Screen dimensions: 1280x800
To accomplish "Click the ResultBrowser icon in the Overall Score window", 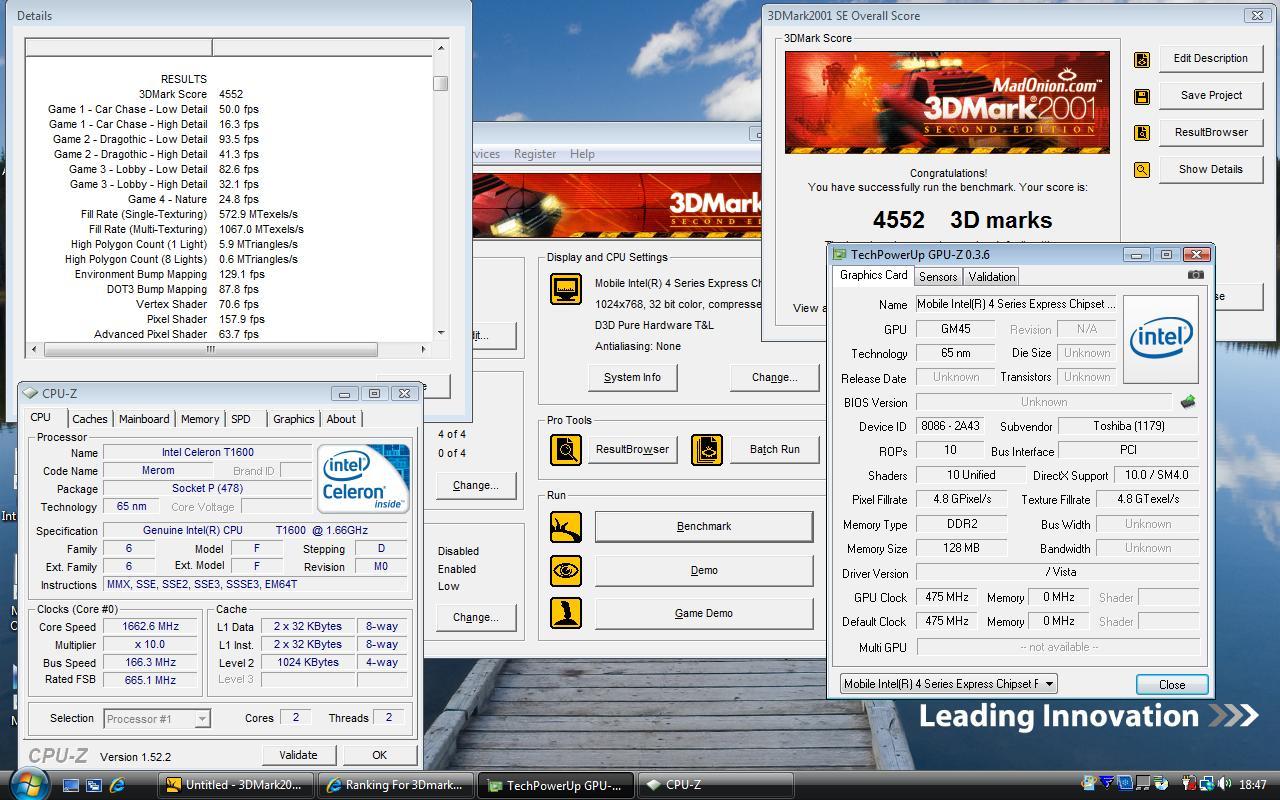I will coord(1141,133).
